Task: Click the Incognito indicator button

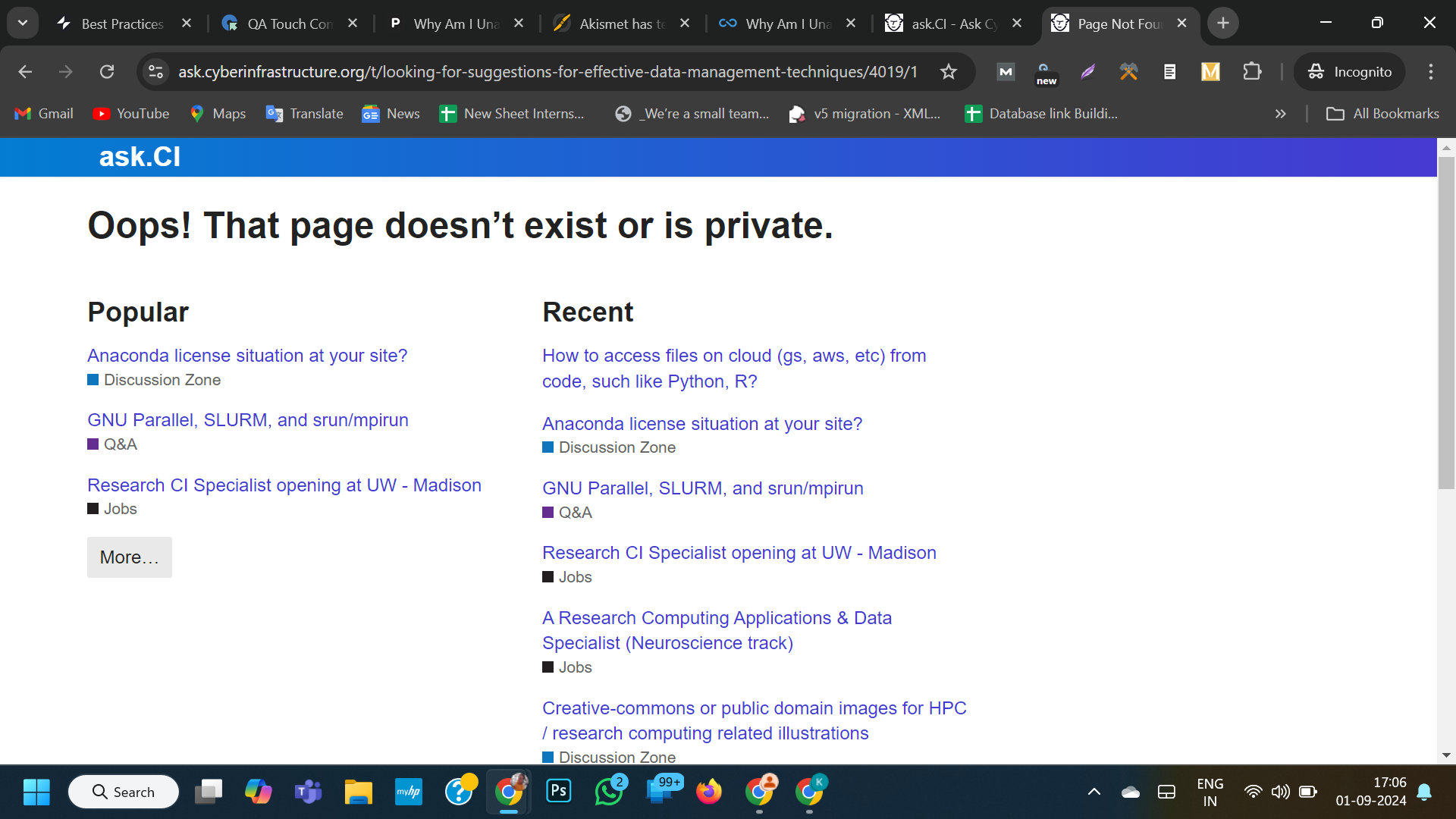Action: click(x=1350, y=72)
